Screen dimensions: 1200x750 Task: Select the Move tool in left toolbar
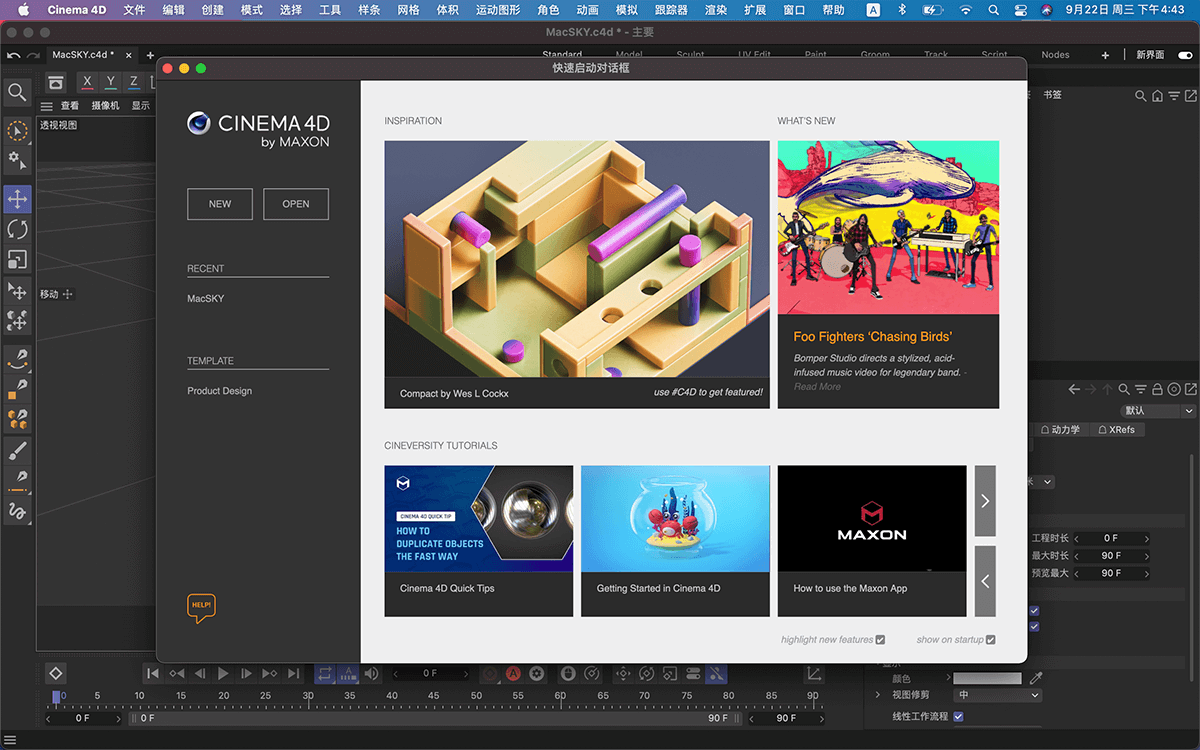click(17, 199)
